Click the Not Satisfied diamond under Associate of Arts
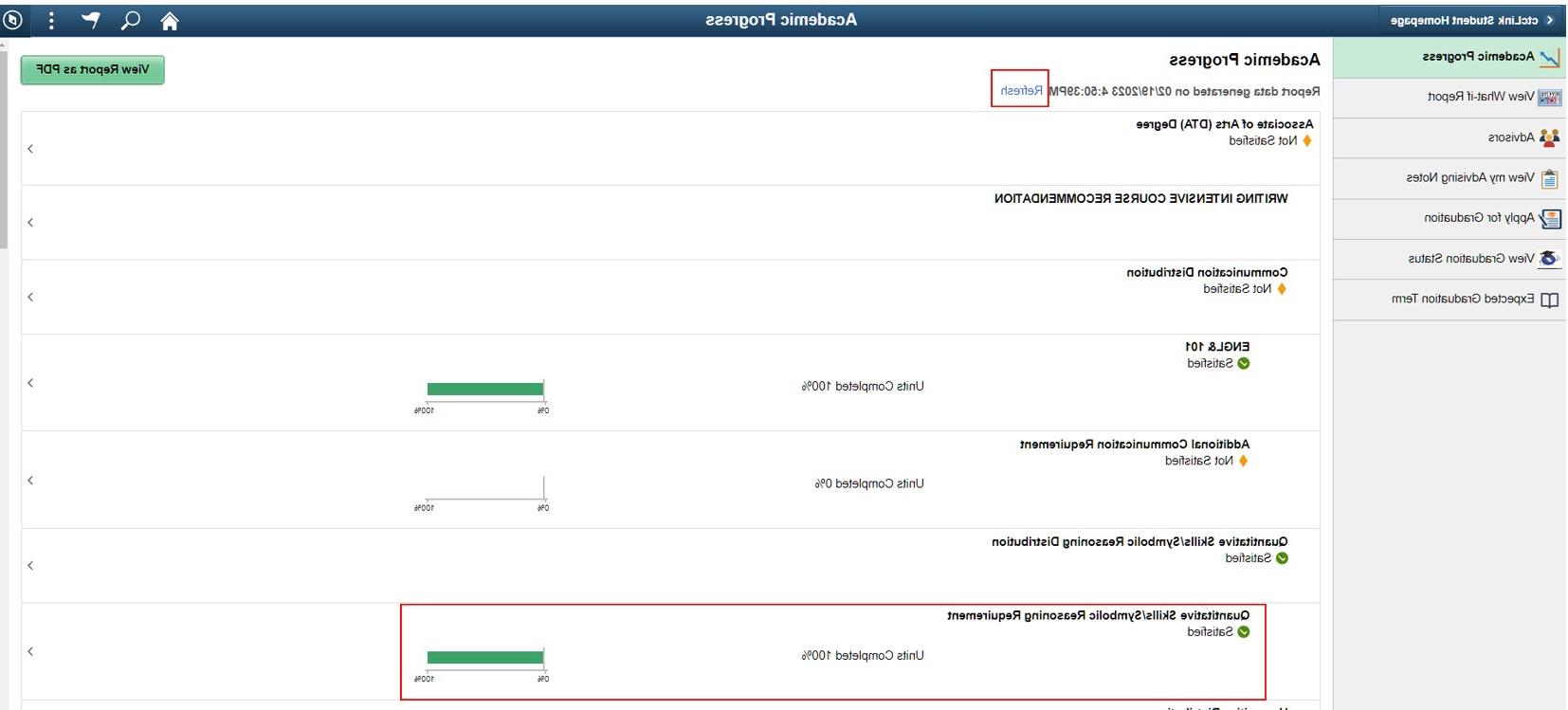This screenshot has height=710, width=1568. [1306, 141]
